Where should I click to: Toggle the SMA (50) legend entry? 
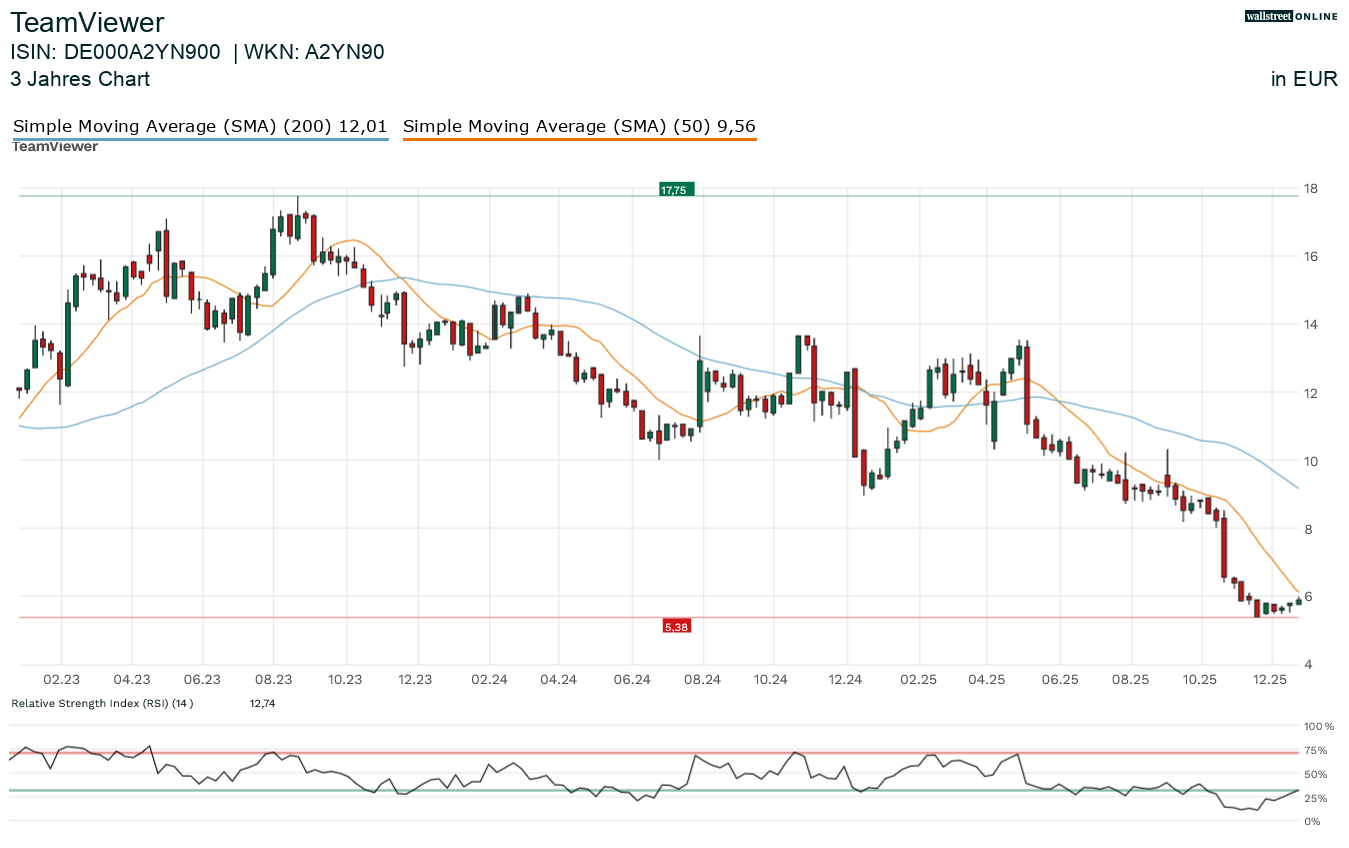pos(579,126)
